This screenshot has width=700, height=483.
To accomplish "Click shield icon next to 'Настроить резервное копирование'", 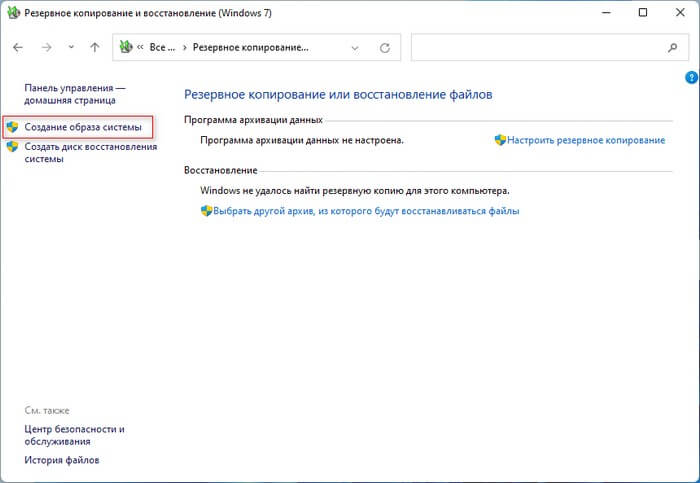I will [x=500, y=140].
